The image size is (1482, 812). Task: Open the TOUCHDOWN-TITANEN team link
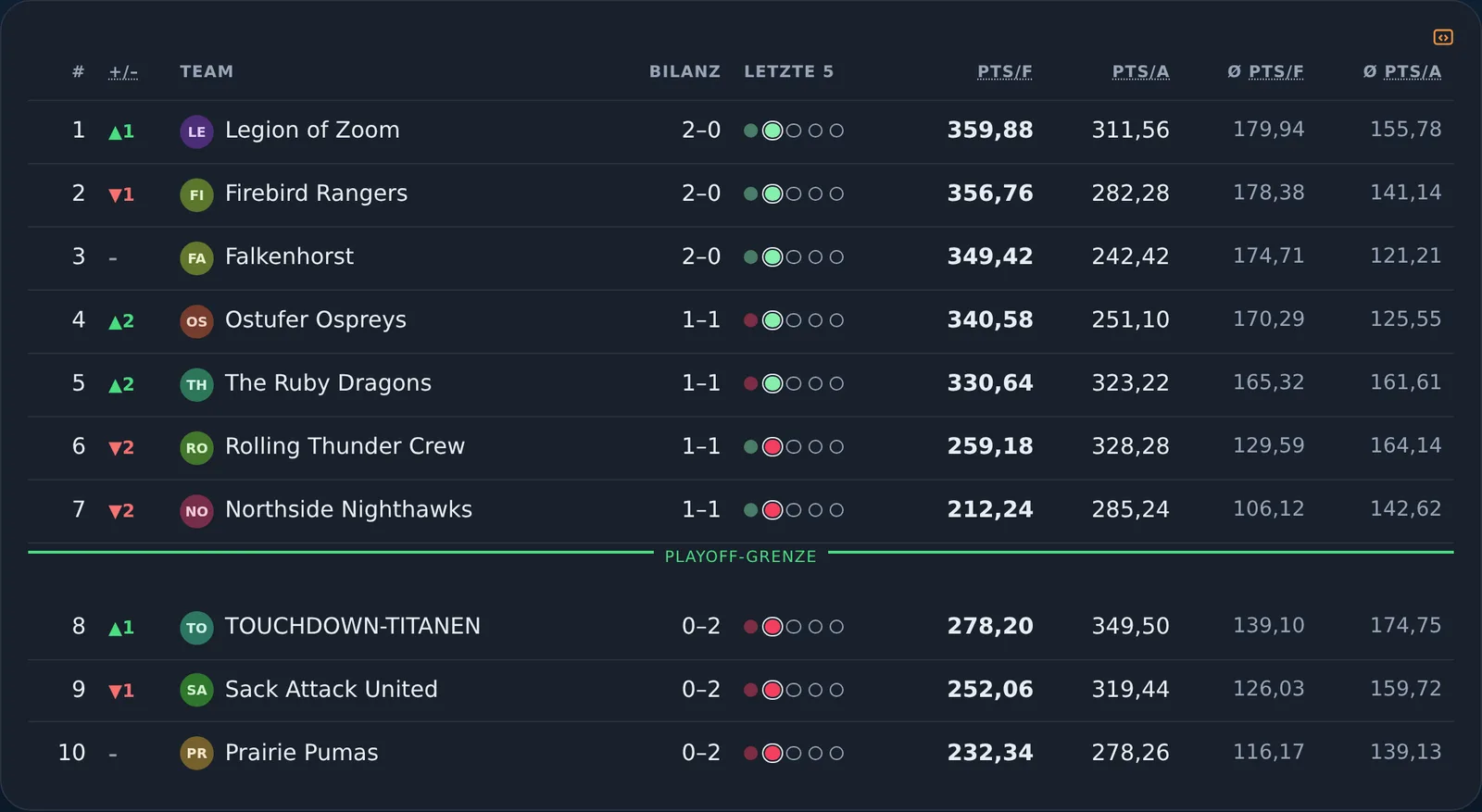click(353, 626)
